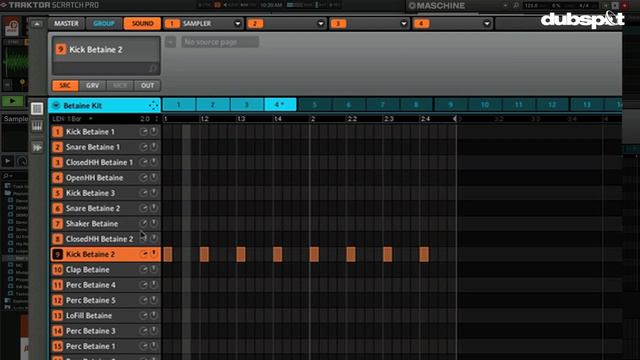
Task: Open the Pattern editor grid view icon
Action: pyautogui.click(x=37, y=109)
